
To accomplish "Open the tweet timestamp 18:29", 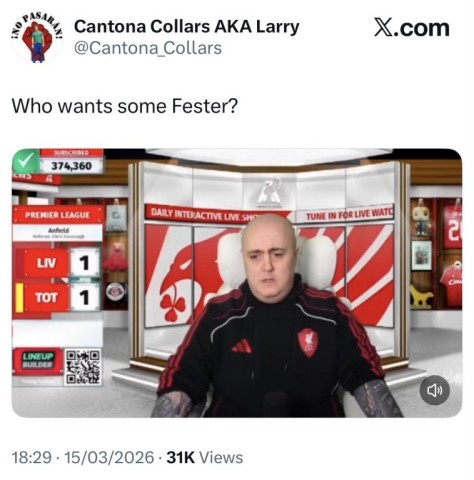I will [32, 457].
